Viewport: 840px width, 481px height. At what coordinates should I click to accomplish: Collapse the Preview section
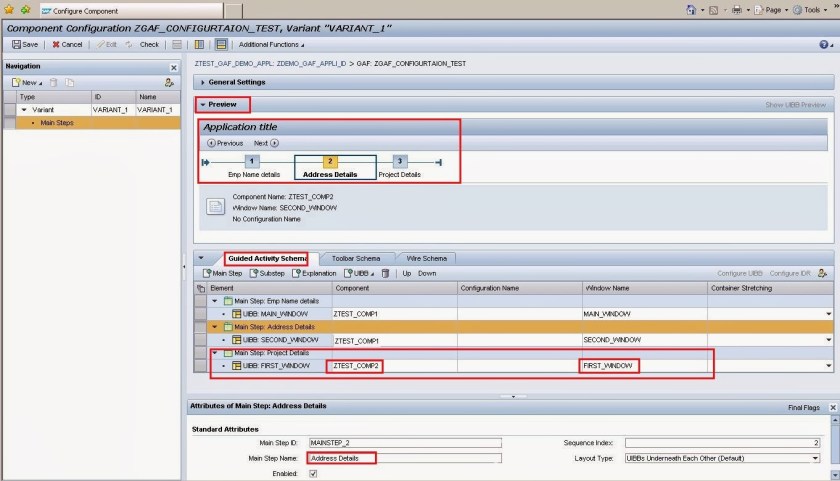[x=203, y=104]
